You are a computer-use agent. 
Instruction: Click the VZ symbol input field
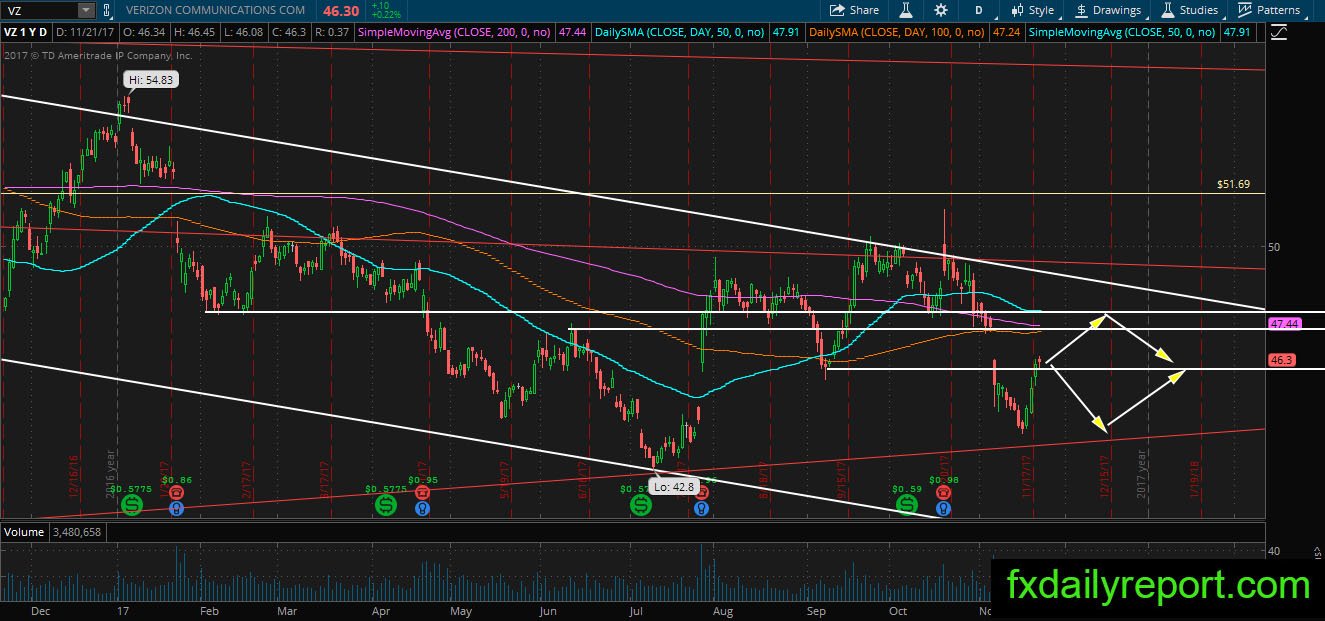pos(38,10)
